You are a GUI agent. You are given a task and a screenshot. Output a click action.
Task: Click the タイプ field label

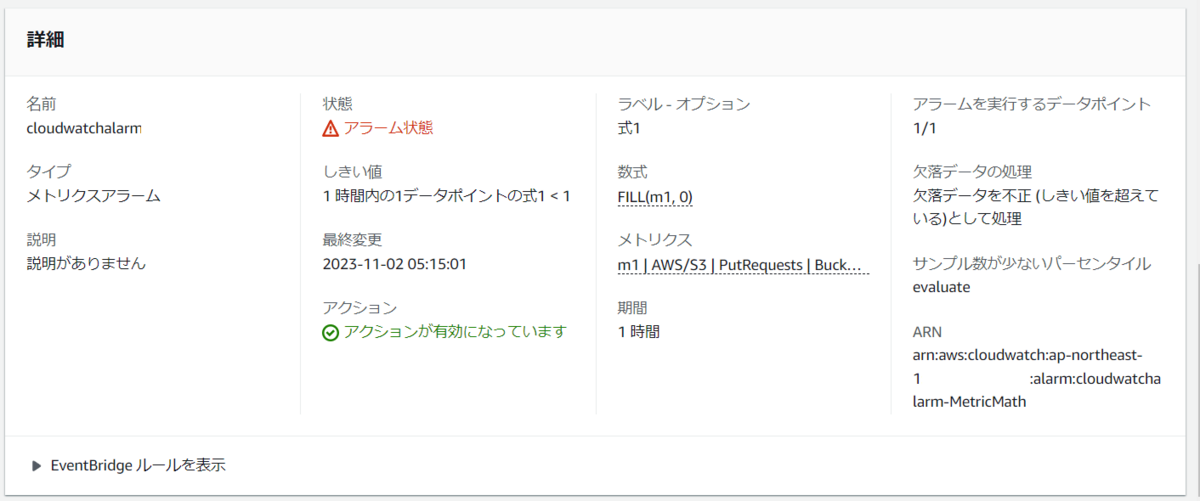point(48,172)
